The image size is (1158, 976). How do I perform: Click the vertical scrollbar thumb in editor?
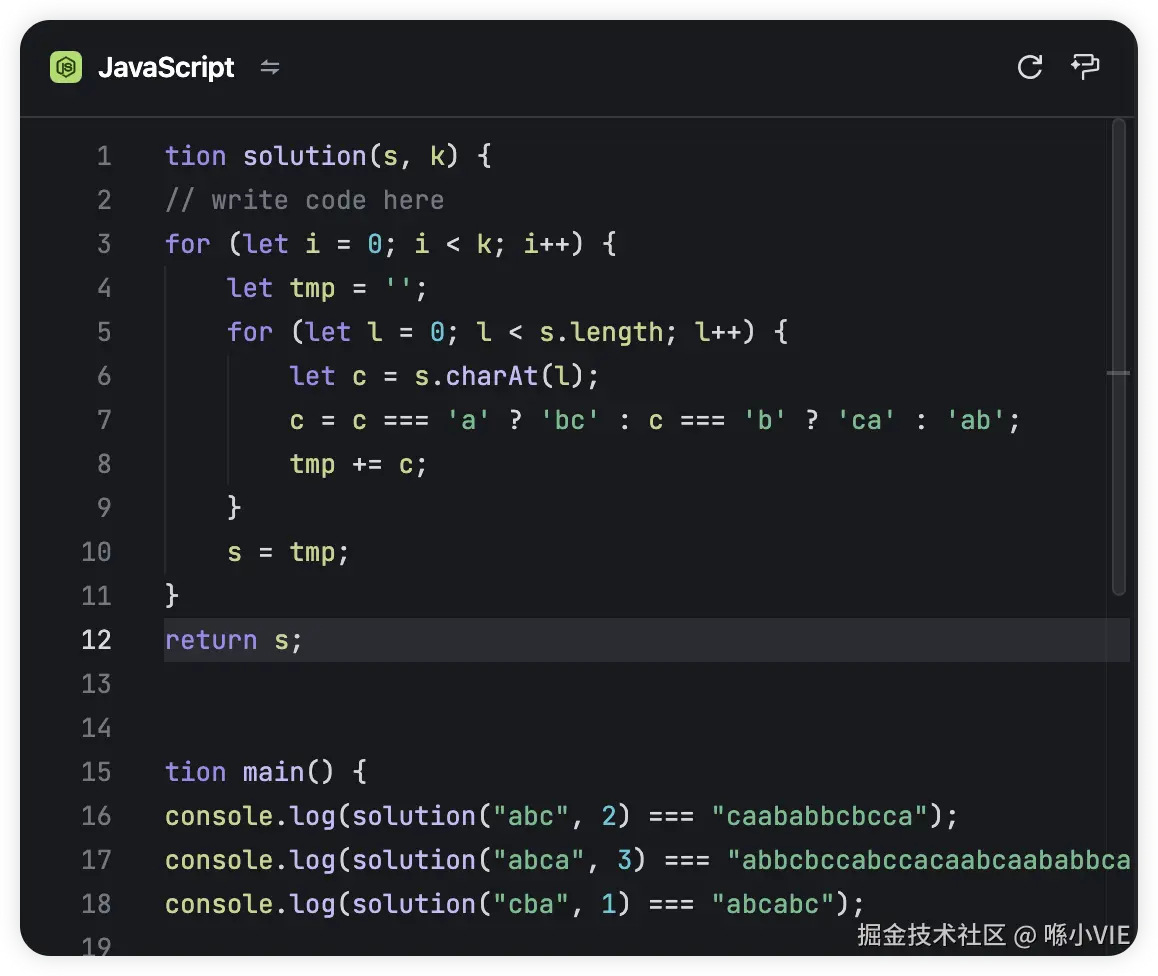coord(1118,355)
